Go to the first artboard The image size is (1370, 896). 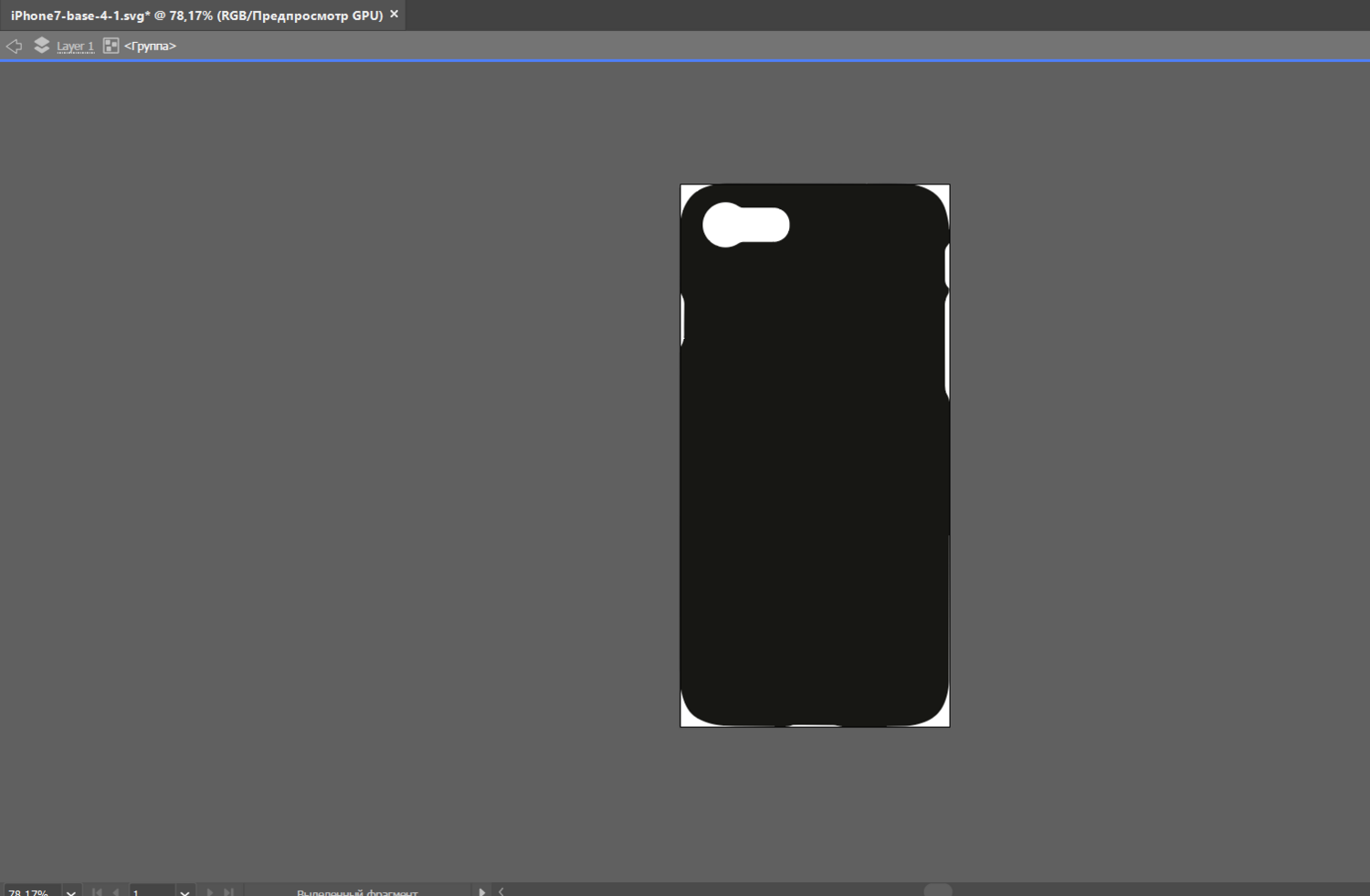click(x=97, y=891)
